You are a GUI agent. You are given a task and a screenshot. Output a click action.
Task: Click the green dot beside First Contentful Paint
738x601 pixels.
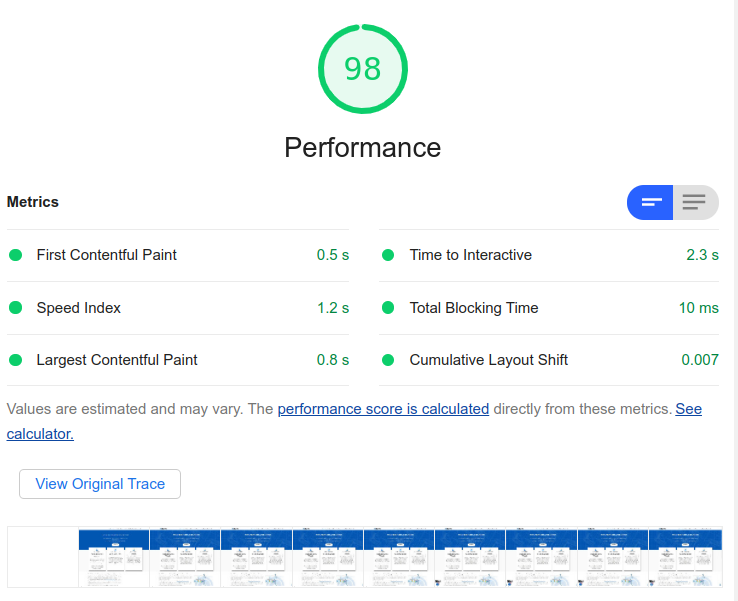pyautogui.click(x=16, y=255)
